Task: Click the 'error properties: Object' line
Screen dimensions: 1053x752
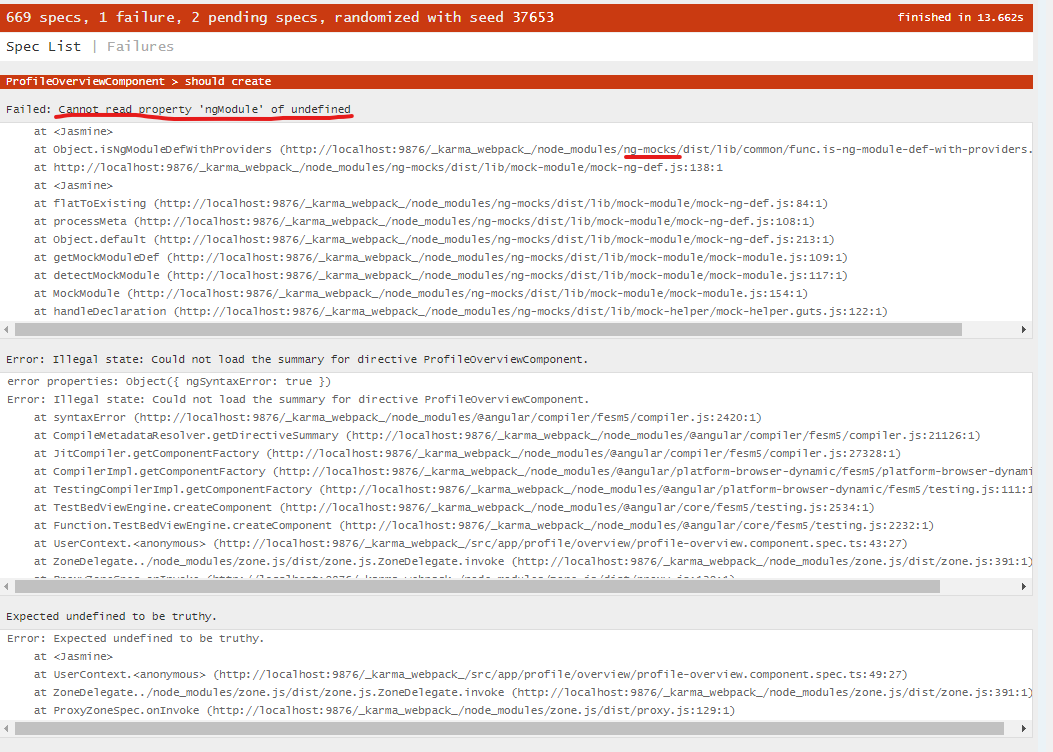Action: coord(169,381)
